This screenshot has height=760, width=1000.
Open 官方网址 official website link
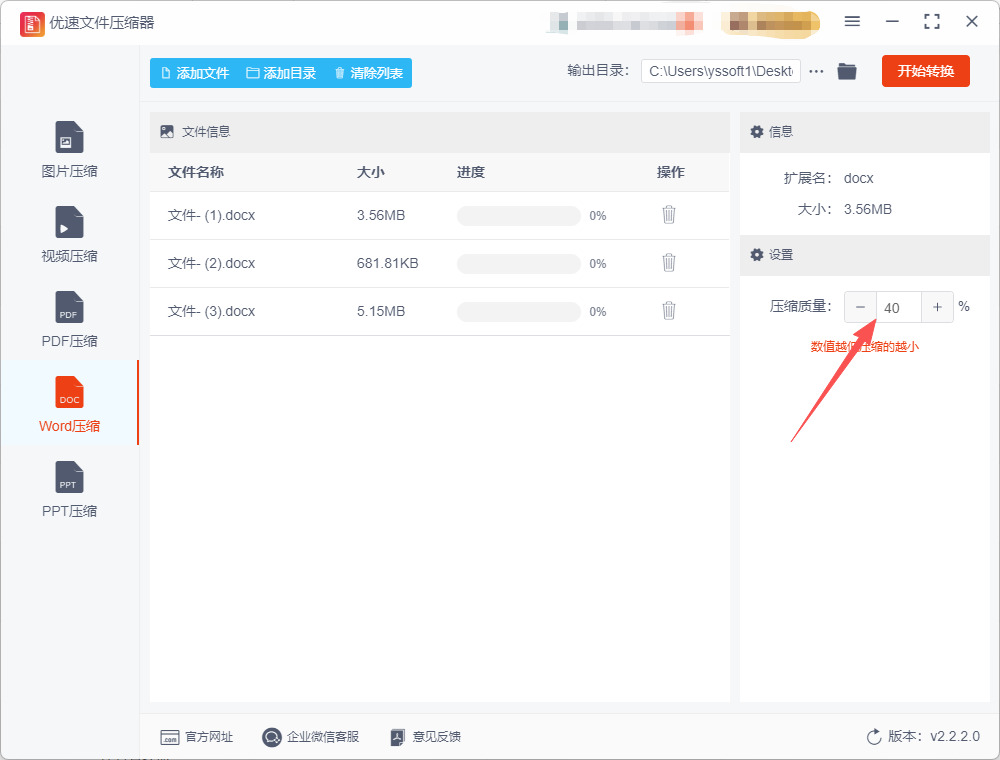click(x=196, y=737)
